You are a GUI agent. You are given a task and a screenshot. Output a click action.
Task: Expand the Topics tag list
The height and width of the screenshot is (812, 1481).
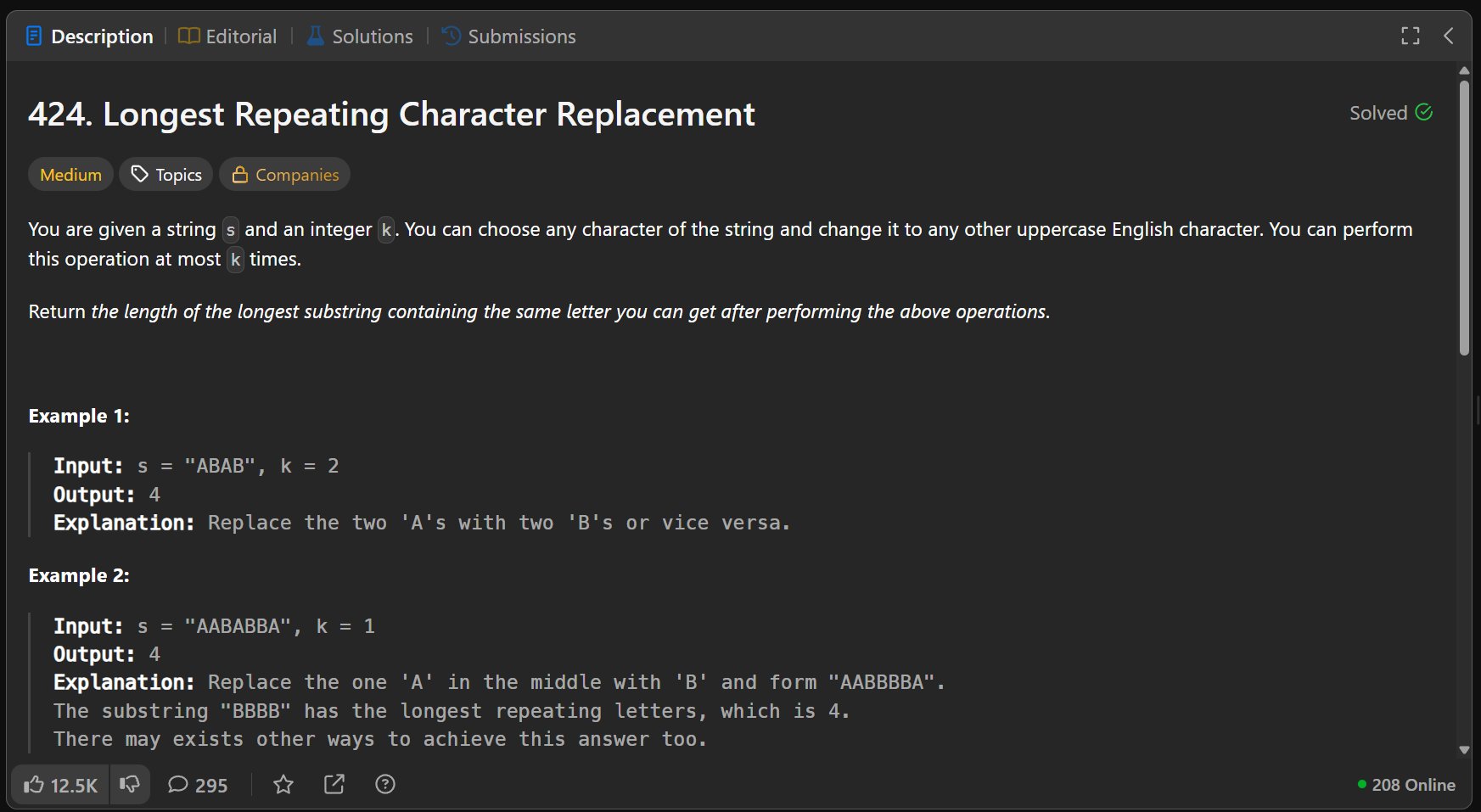click(166, 175)
